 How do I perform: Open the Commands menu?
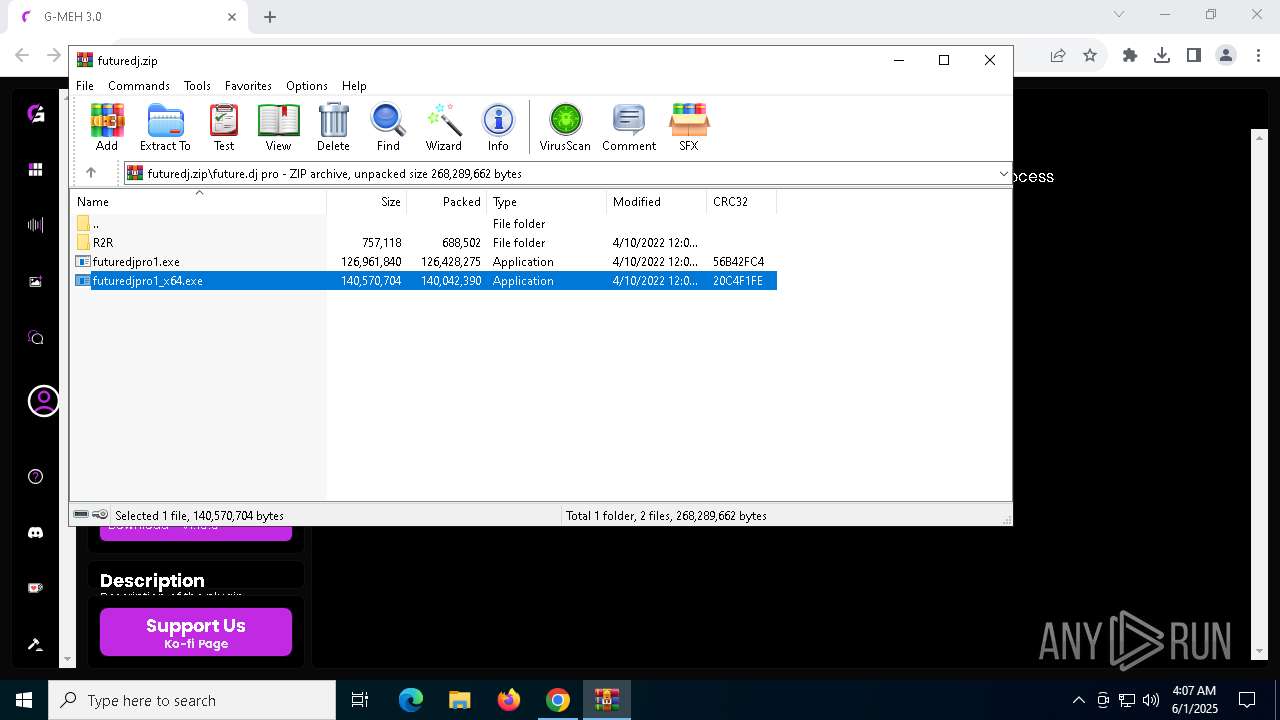point(139,86)
